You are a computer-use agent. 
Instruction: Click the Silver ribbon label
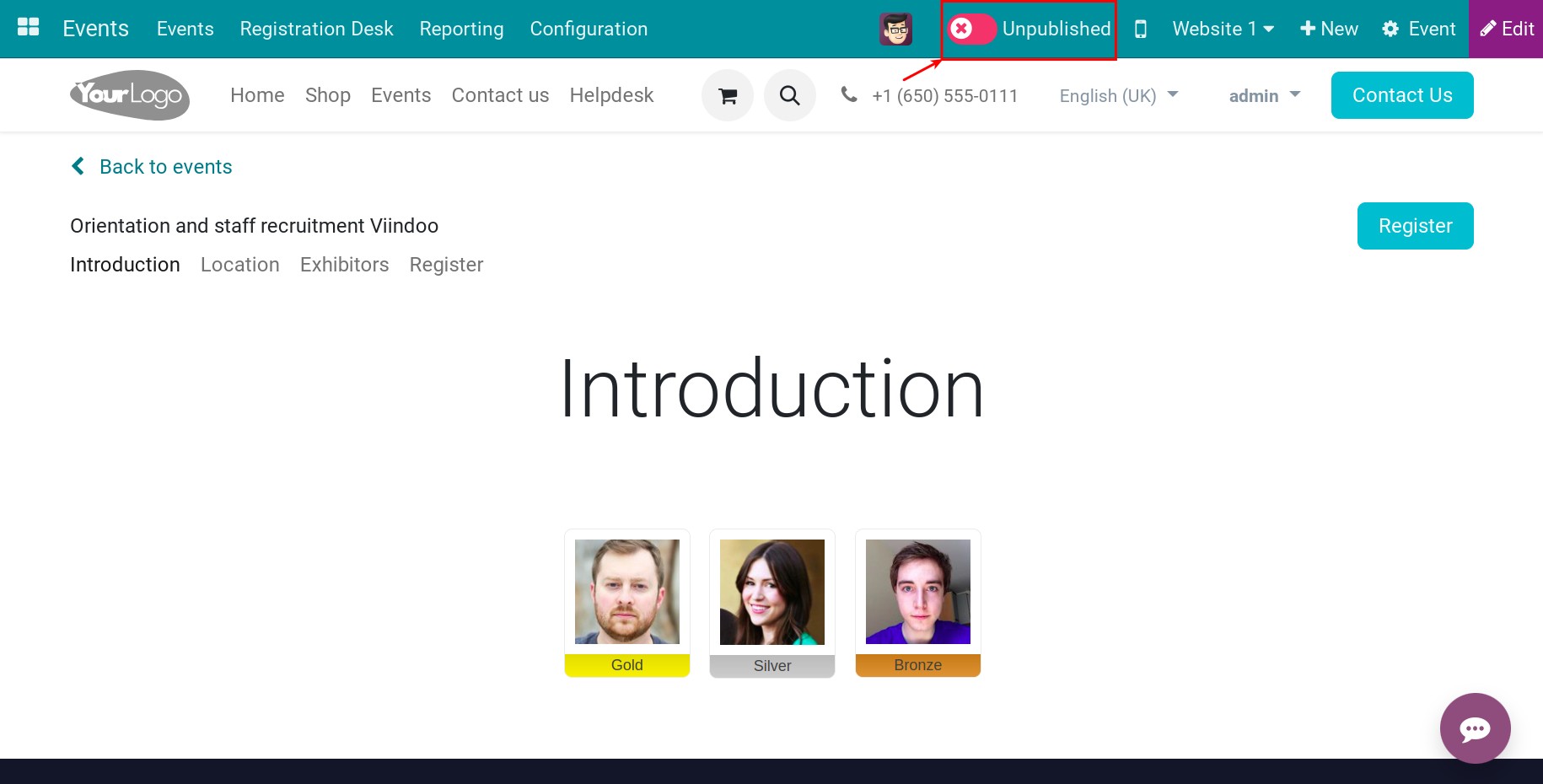pyautogui.click(x=772, y=666)
